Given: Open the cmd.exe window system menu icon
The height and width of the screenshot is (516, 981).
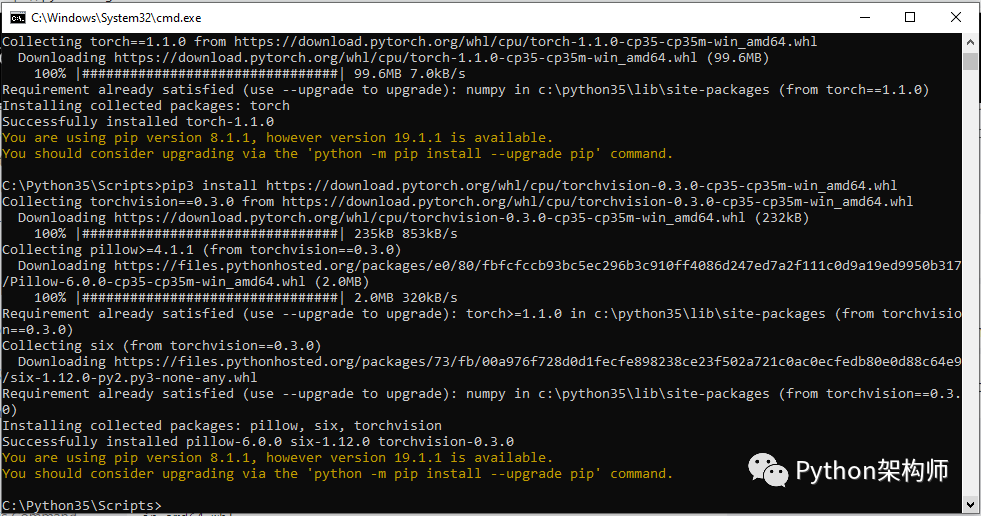Looking at the screenshot, I should coord(17,18).
